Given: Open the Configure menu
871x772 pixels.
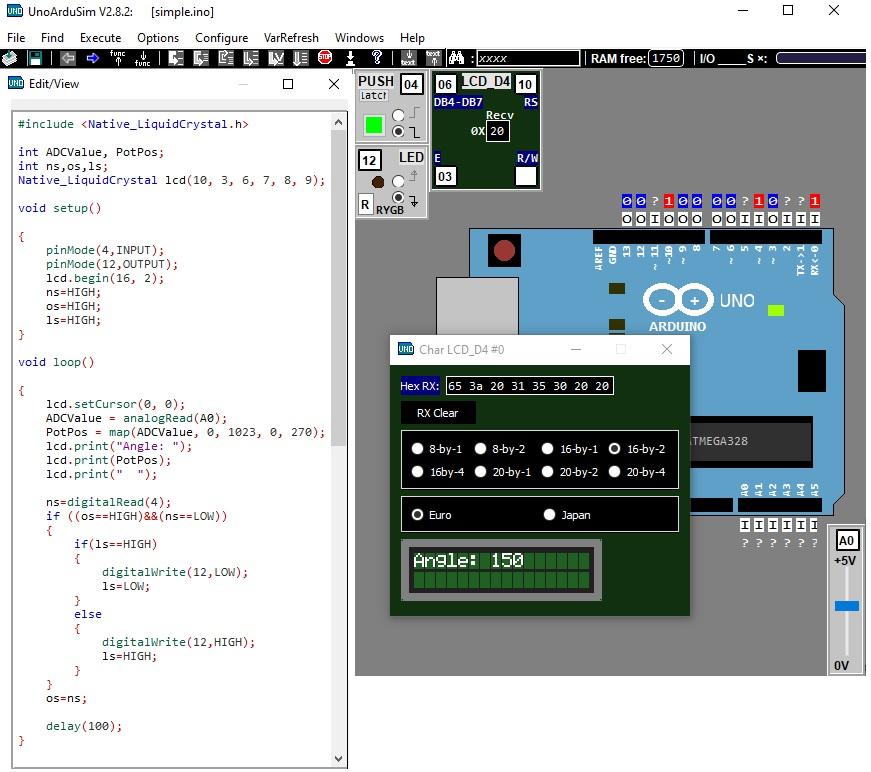Looking at the screenshot, I should (x=222, y=38).
